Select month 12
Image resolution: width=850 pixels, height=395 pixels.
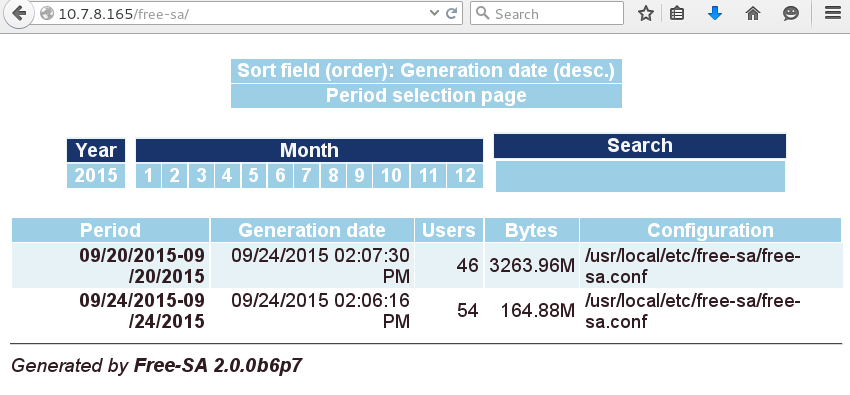(465, 176)
